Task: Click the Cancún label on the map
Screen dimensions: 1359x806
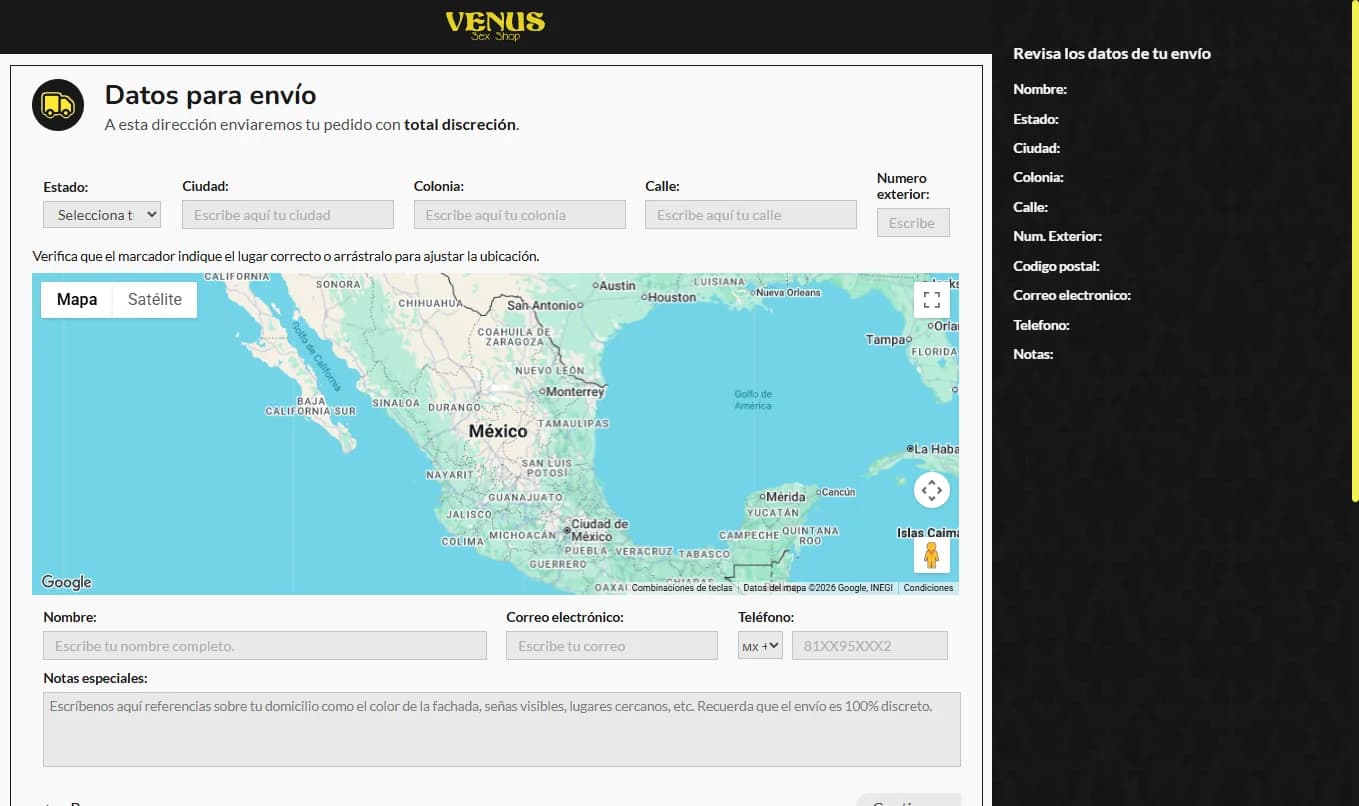Action: (x=838, y=492)
